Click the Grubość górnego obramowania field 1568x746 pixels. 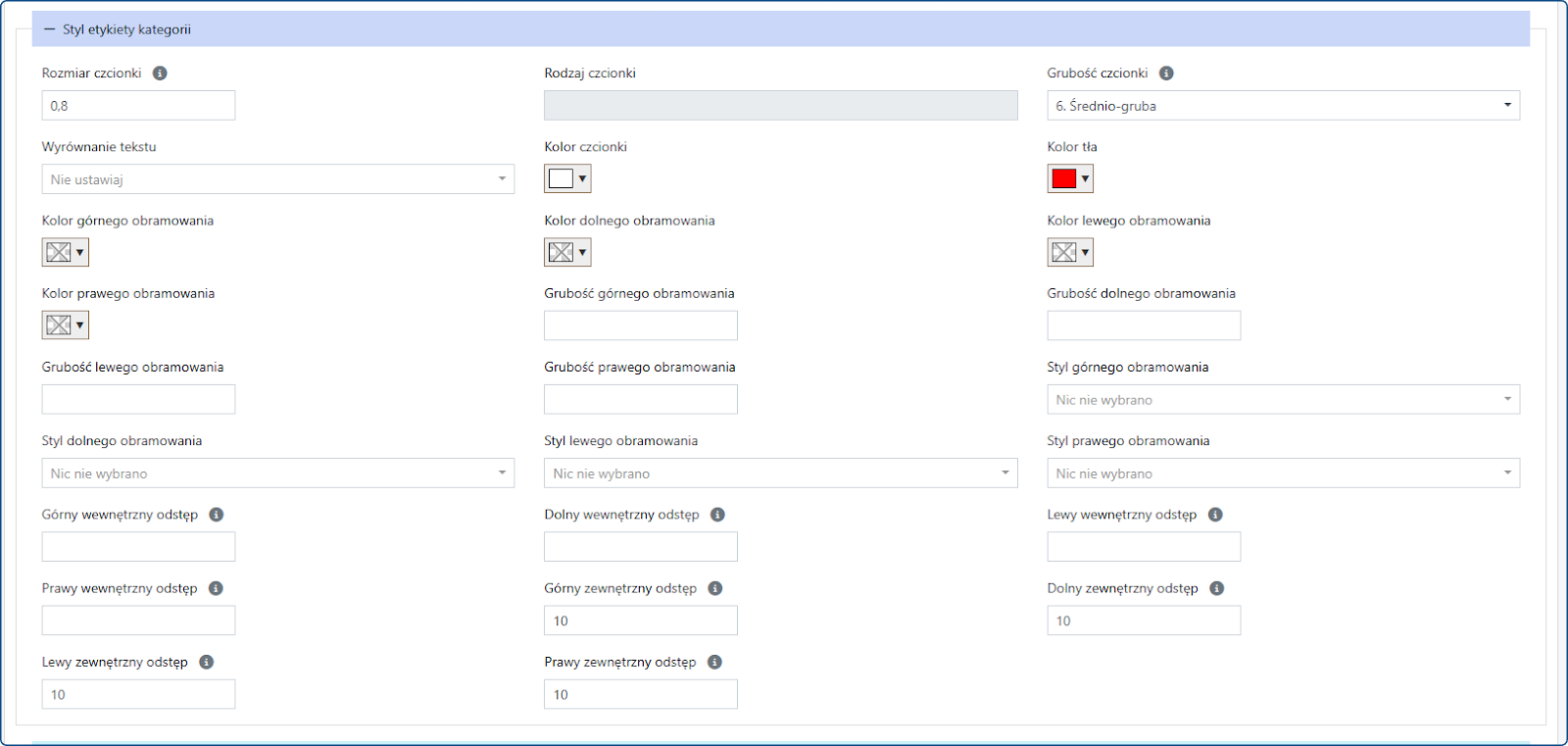(640, 325)
